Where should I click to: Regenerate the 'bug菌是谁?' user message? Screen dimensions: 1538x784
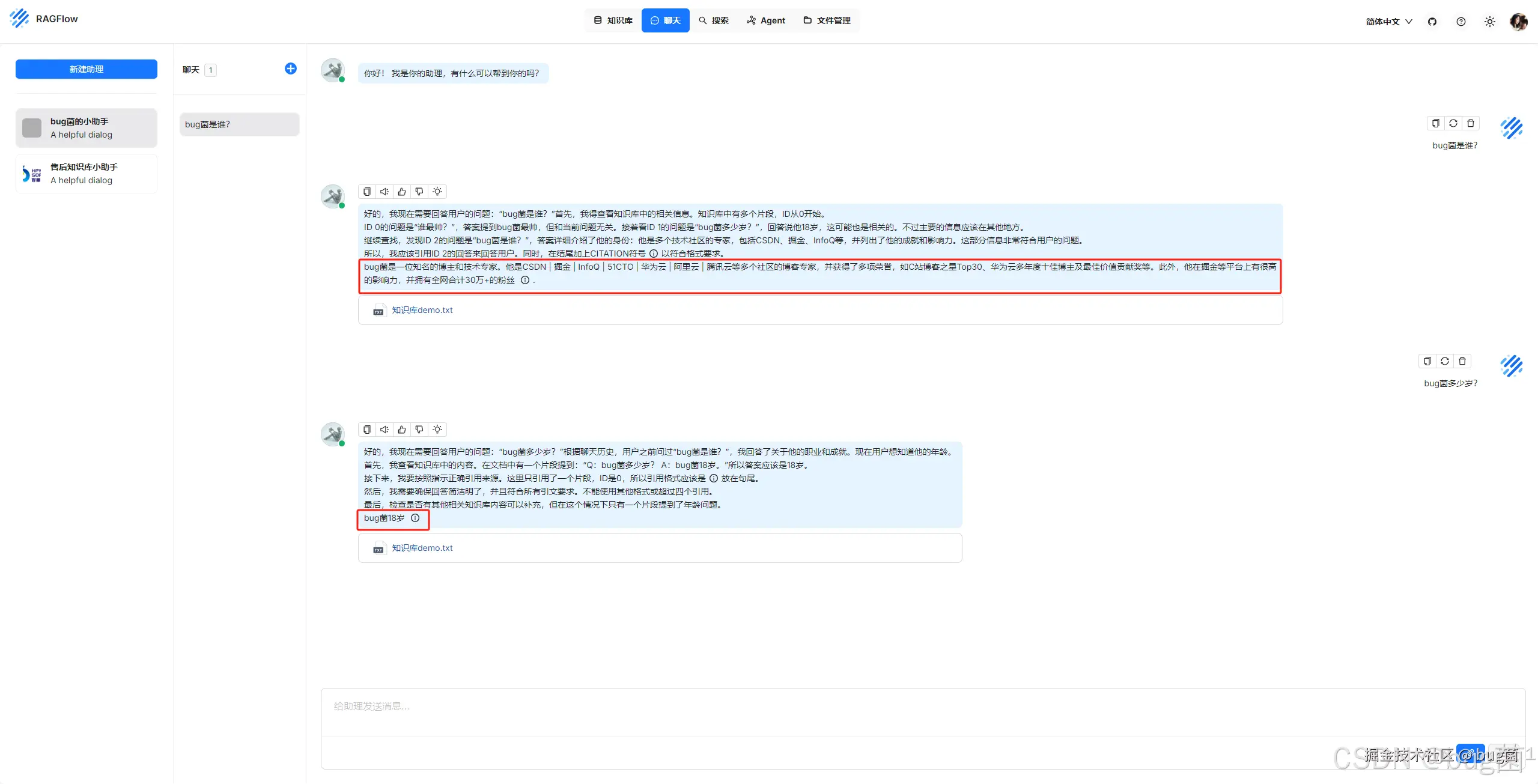(1453, 123)
